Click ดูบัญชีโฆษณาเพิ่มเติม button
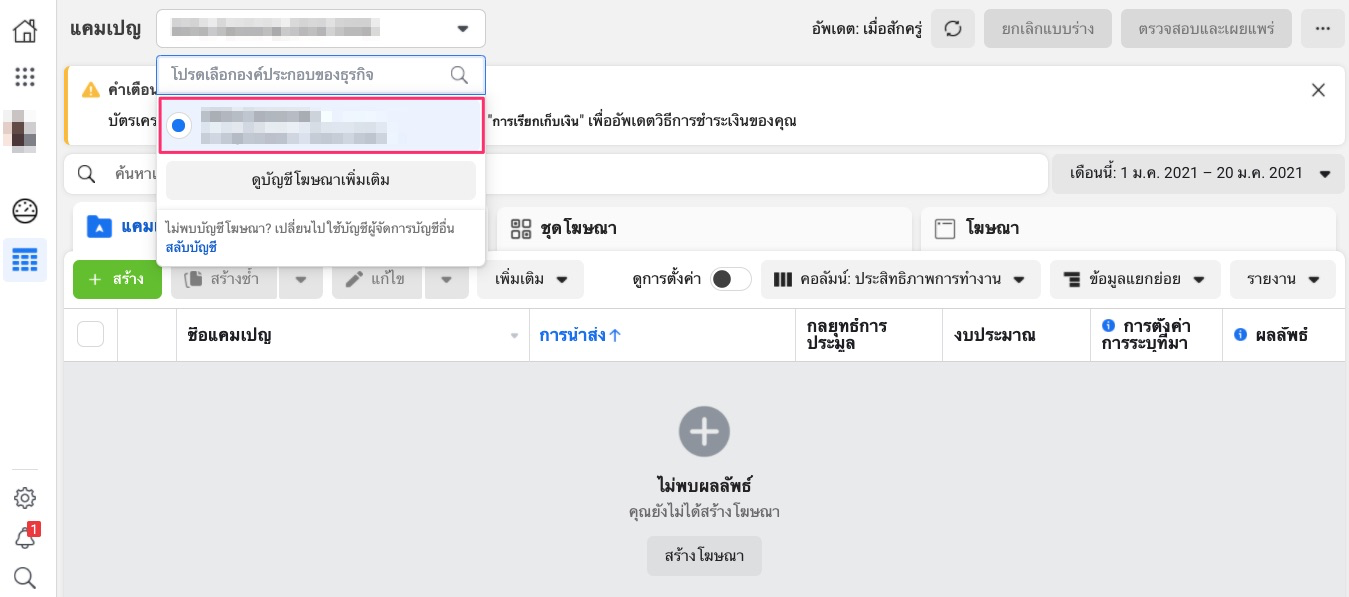This screenshot has height=597, width=1349. (321, 181)
